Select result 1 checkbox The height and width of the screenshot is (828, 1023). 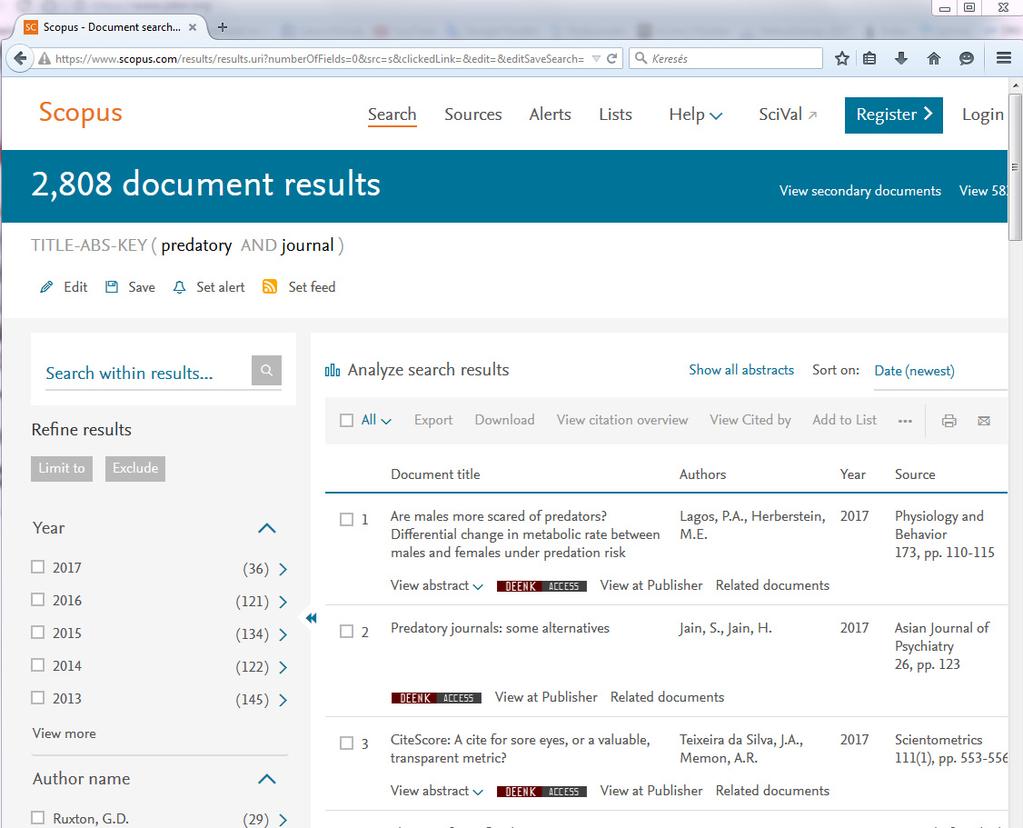coord(346,519)
